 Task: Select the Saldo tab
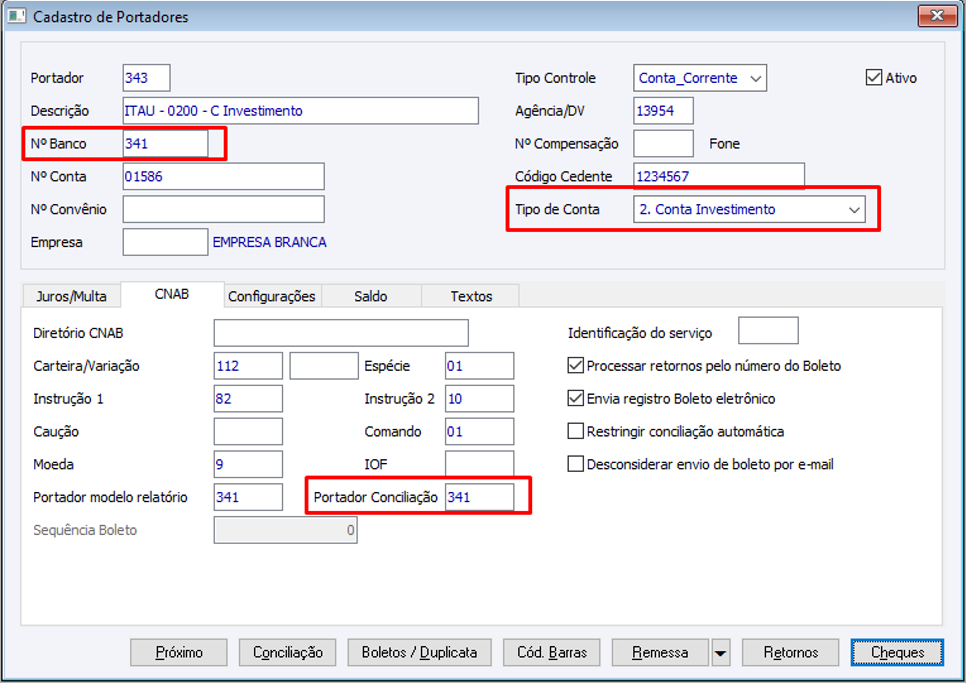[x=370, y=296]
